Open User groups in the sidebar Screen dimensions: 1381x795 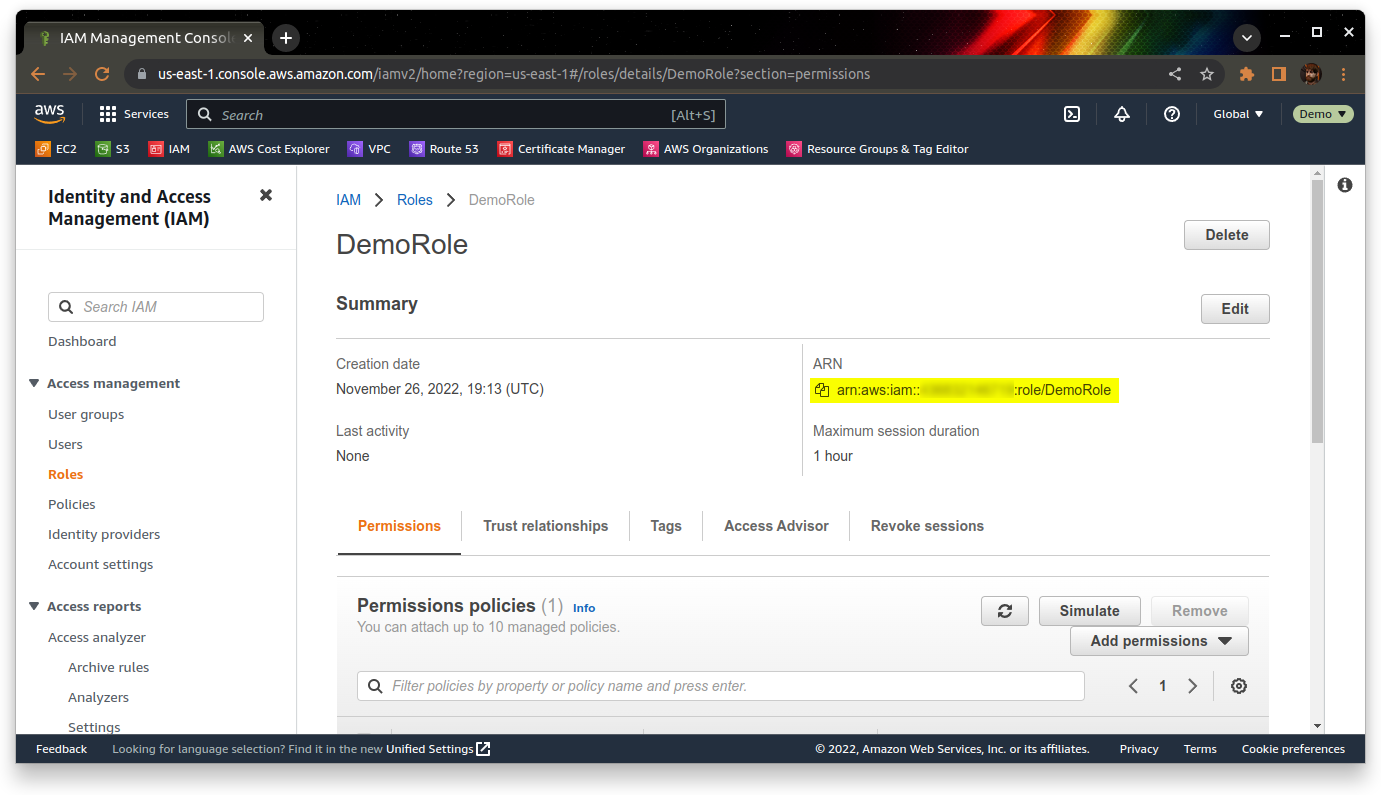pyautogui.click(x=86, y=414)
